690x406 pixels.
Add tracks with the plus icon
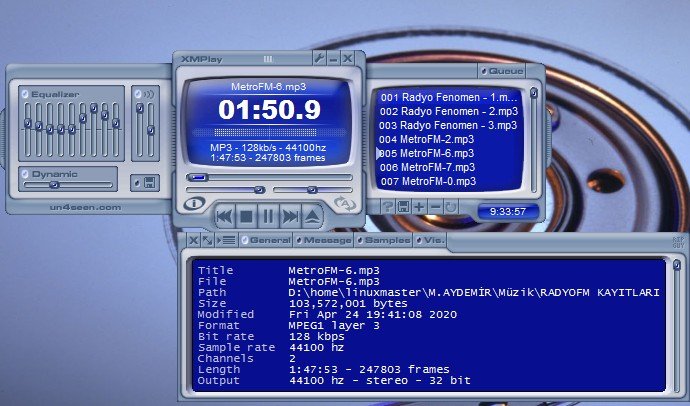pos(419,207)
